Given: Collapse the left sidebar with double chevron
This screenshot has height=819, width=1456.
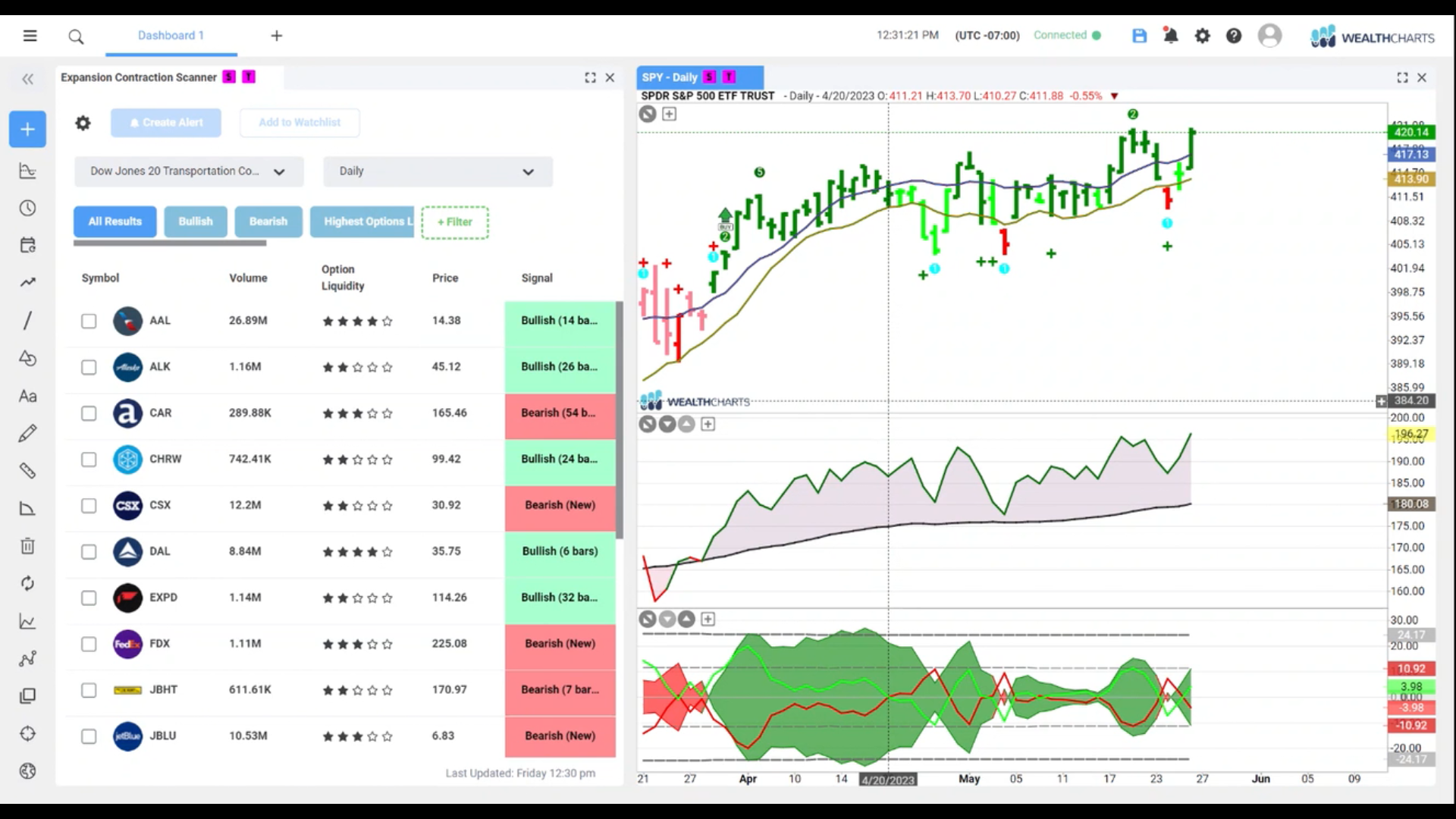Looking at the screenshot, I should [x=28, y=79].
